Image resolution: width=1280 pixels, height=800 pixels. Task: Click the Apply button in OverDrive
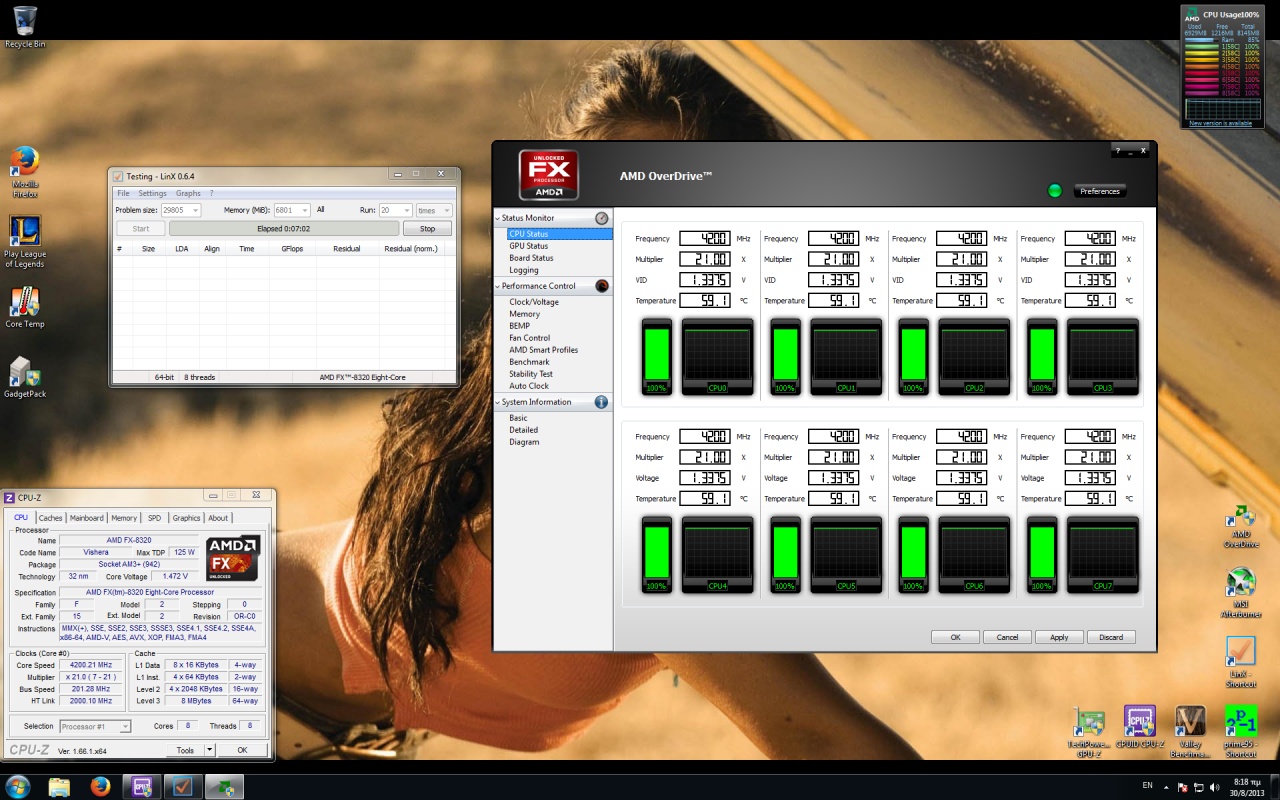click(x=1059, y=637)
